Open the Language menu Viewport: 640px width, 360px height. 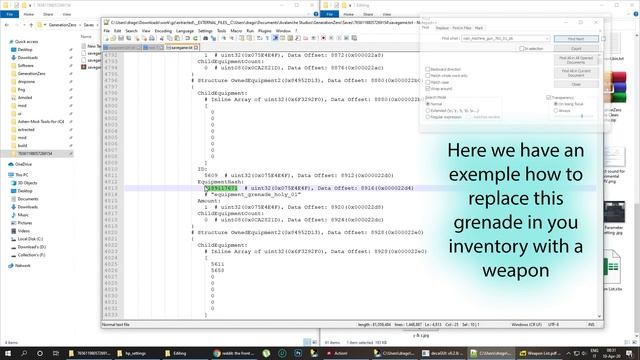click(x=185, y=31)
